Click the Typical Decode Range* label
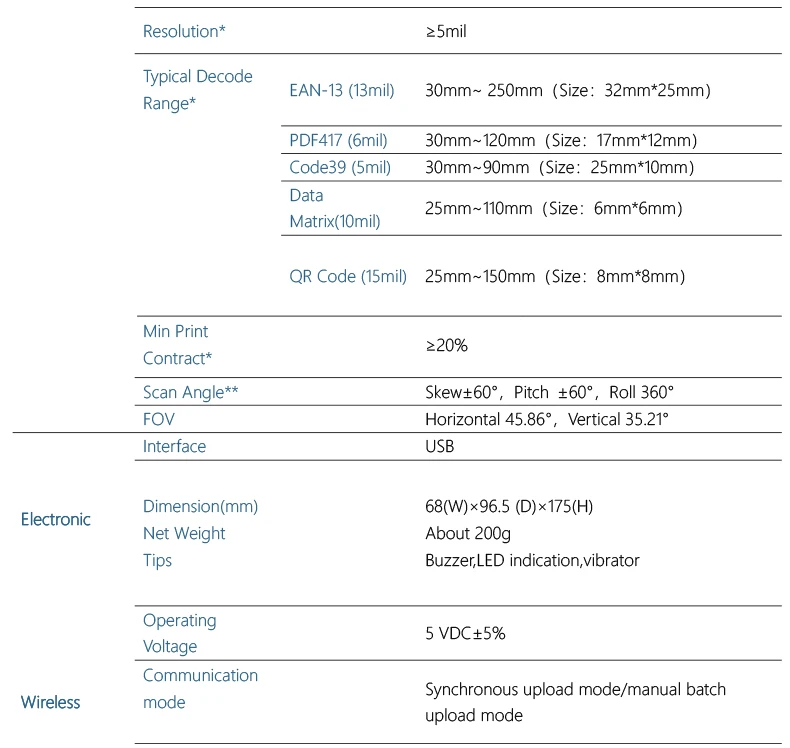Viewport: 790px width, 748px height. tap(197, 90)
